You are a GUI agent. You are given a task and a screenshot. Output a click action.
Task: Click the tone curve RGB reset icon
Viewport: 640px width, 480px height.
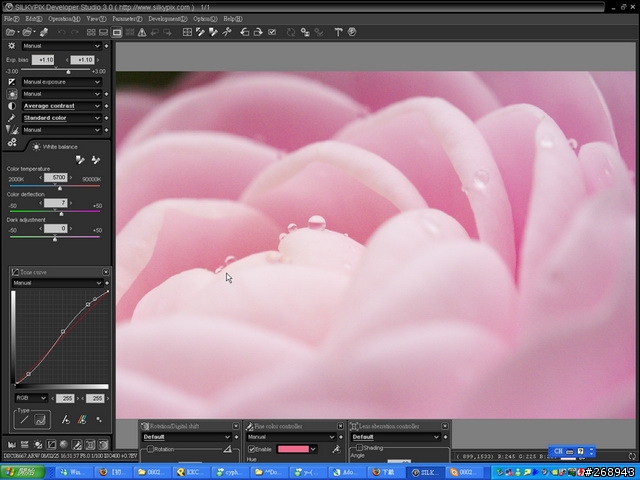(82, 420)
